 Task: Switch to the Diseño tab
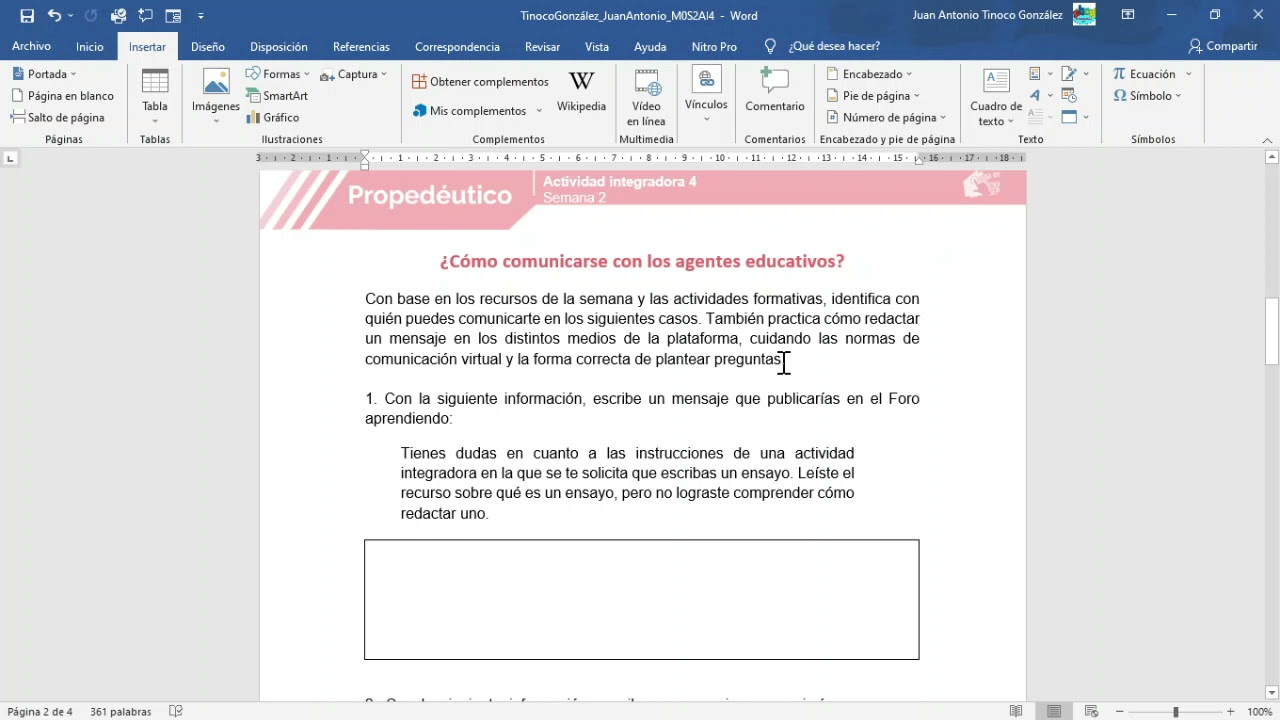pos(207,46)
